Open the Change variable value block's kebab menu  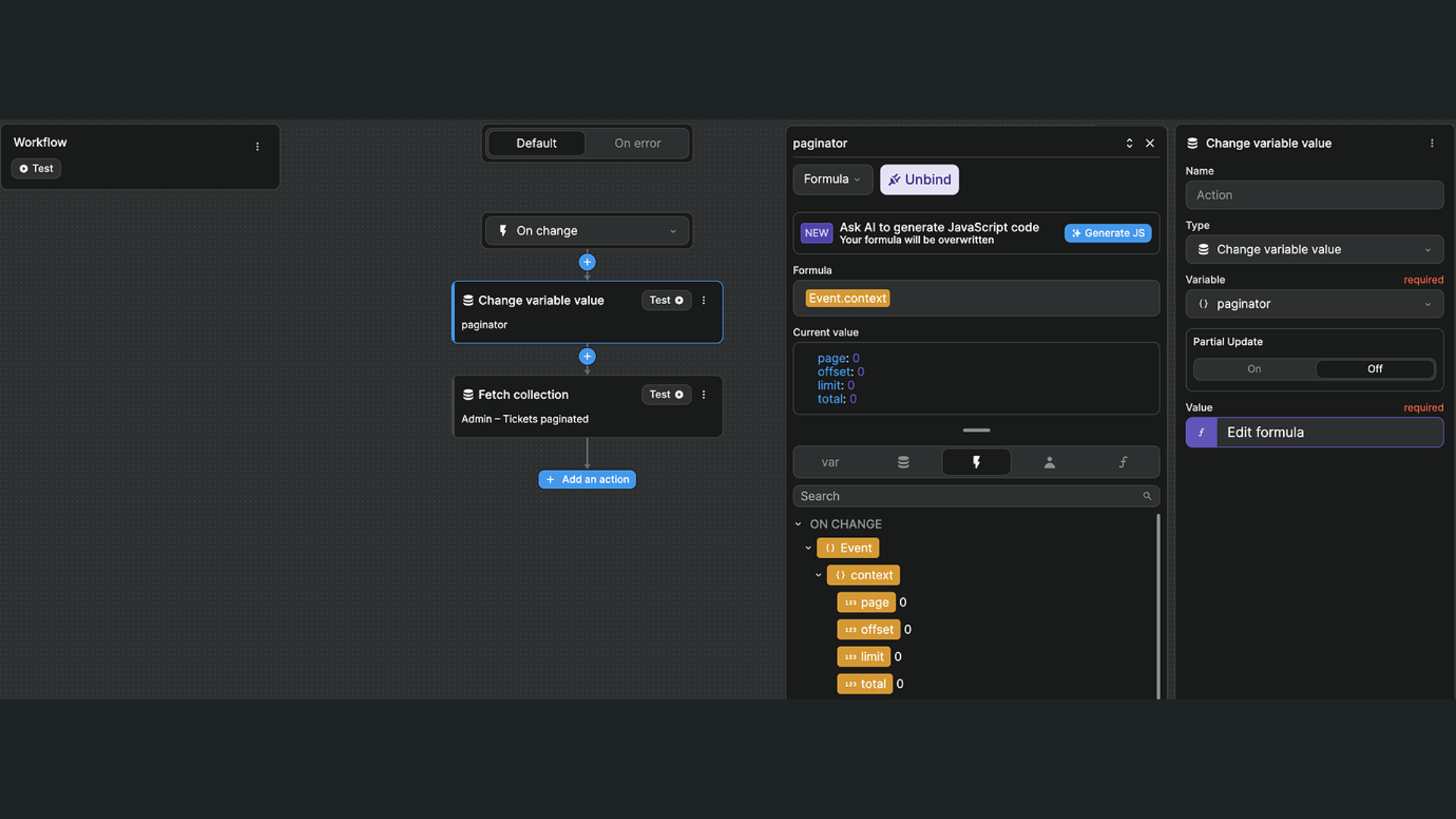pos(704,300)
